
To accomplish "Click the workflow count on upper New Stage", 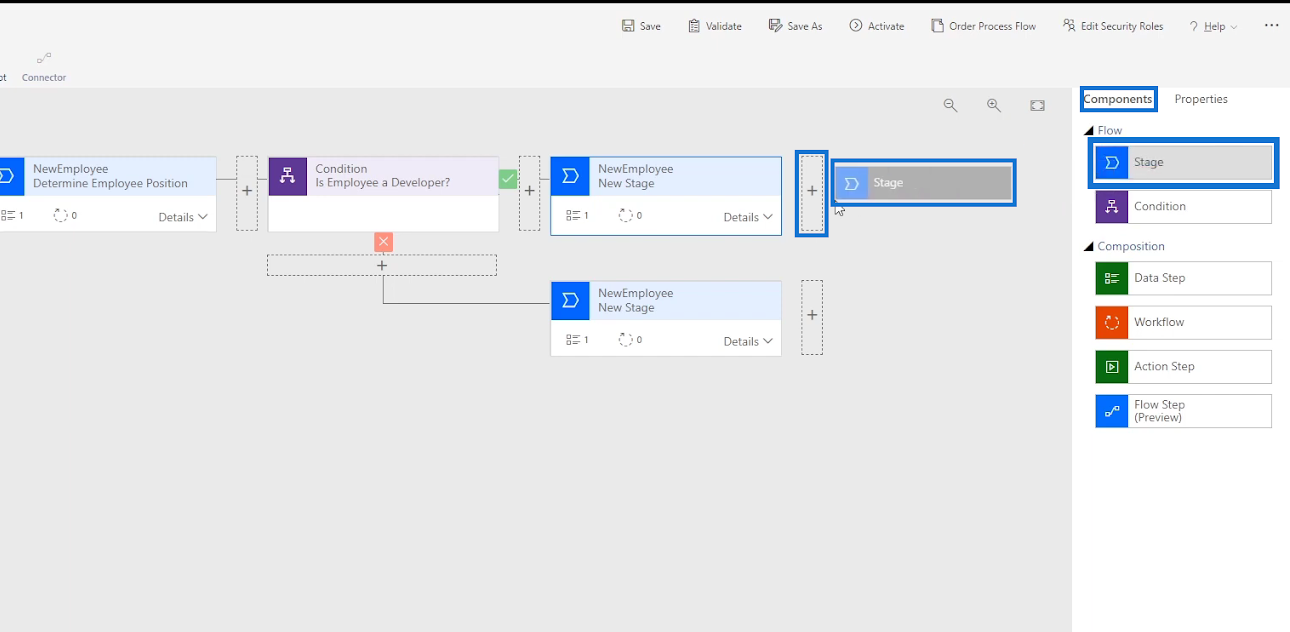I will click(630, 215).
